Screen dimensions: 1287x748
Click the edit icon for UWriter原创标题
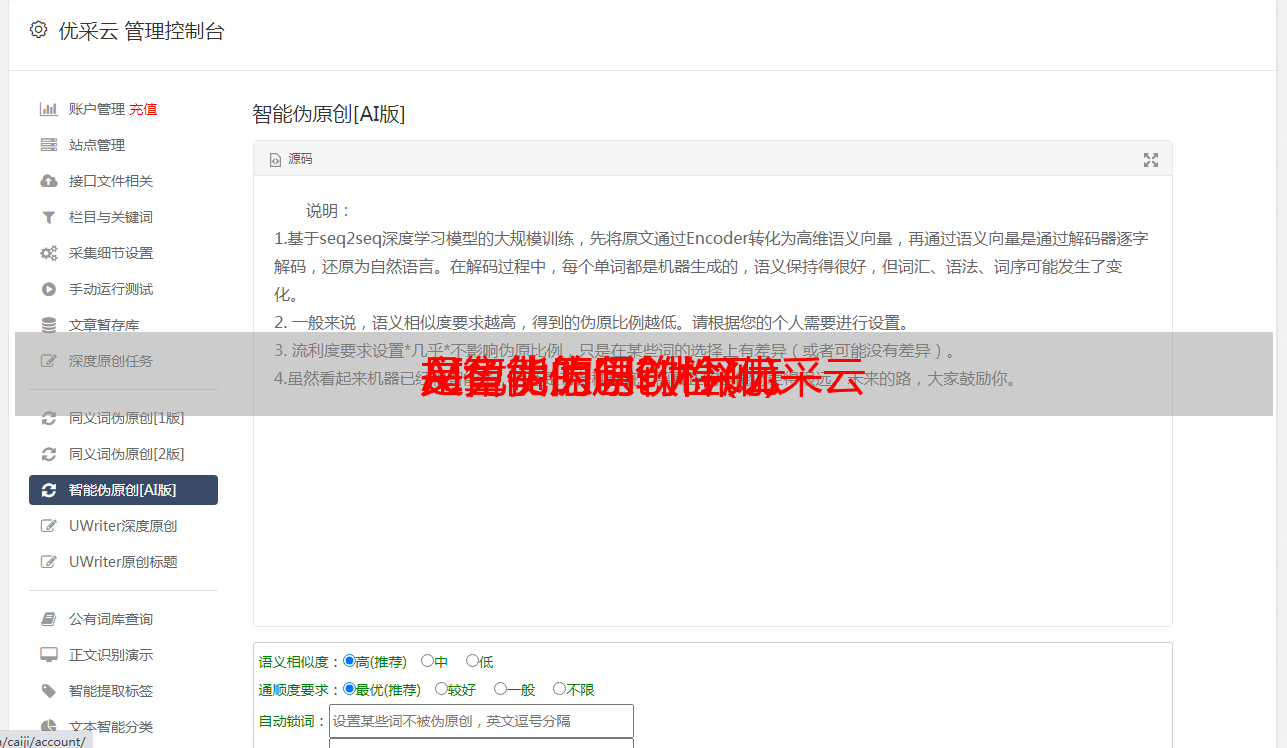(x=48, y=562)
